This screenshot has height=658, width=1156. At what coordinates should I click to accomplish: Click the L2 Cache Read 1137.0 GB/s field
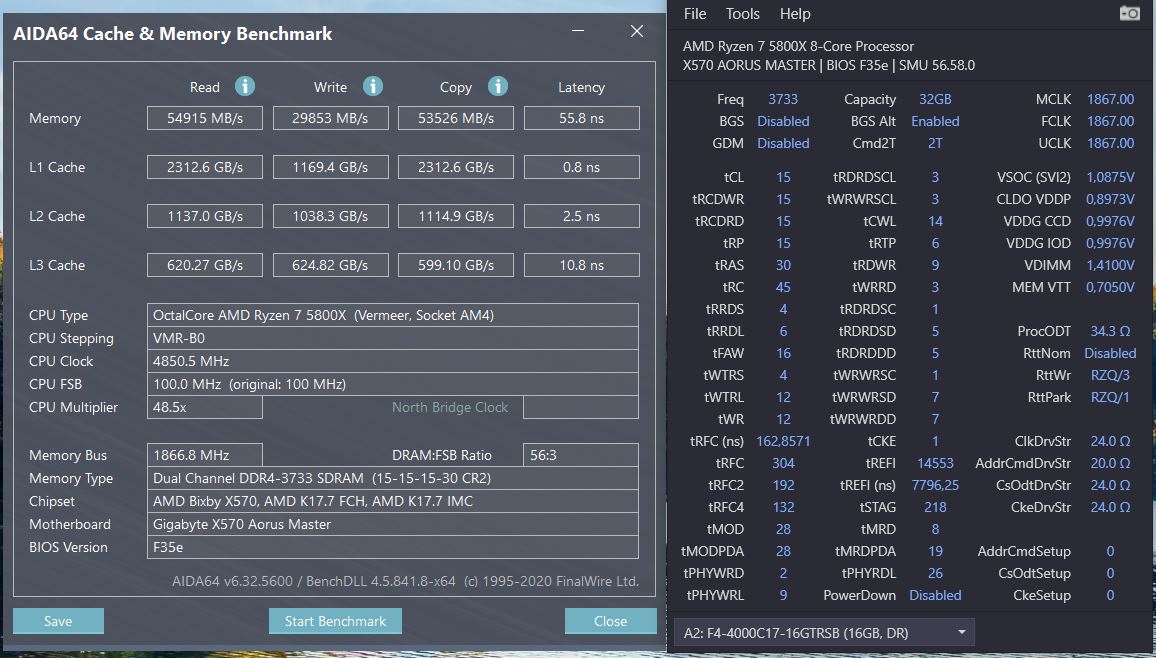pos(205,216)
